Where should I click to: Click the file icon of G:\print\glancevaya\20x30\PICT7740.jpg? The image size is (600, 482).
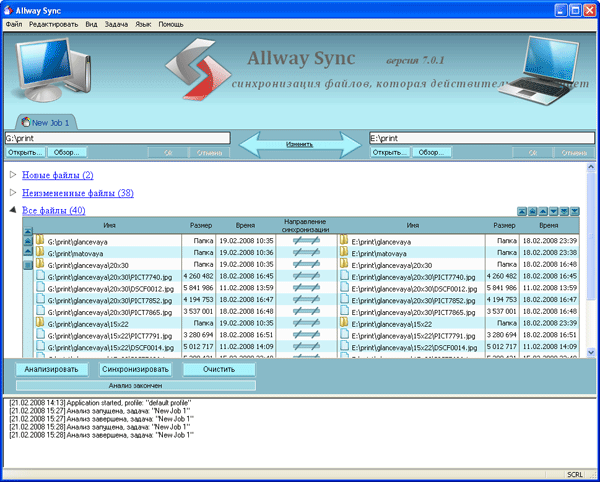pos(40,276)
